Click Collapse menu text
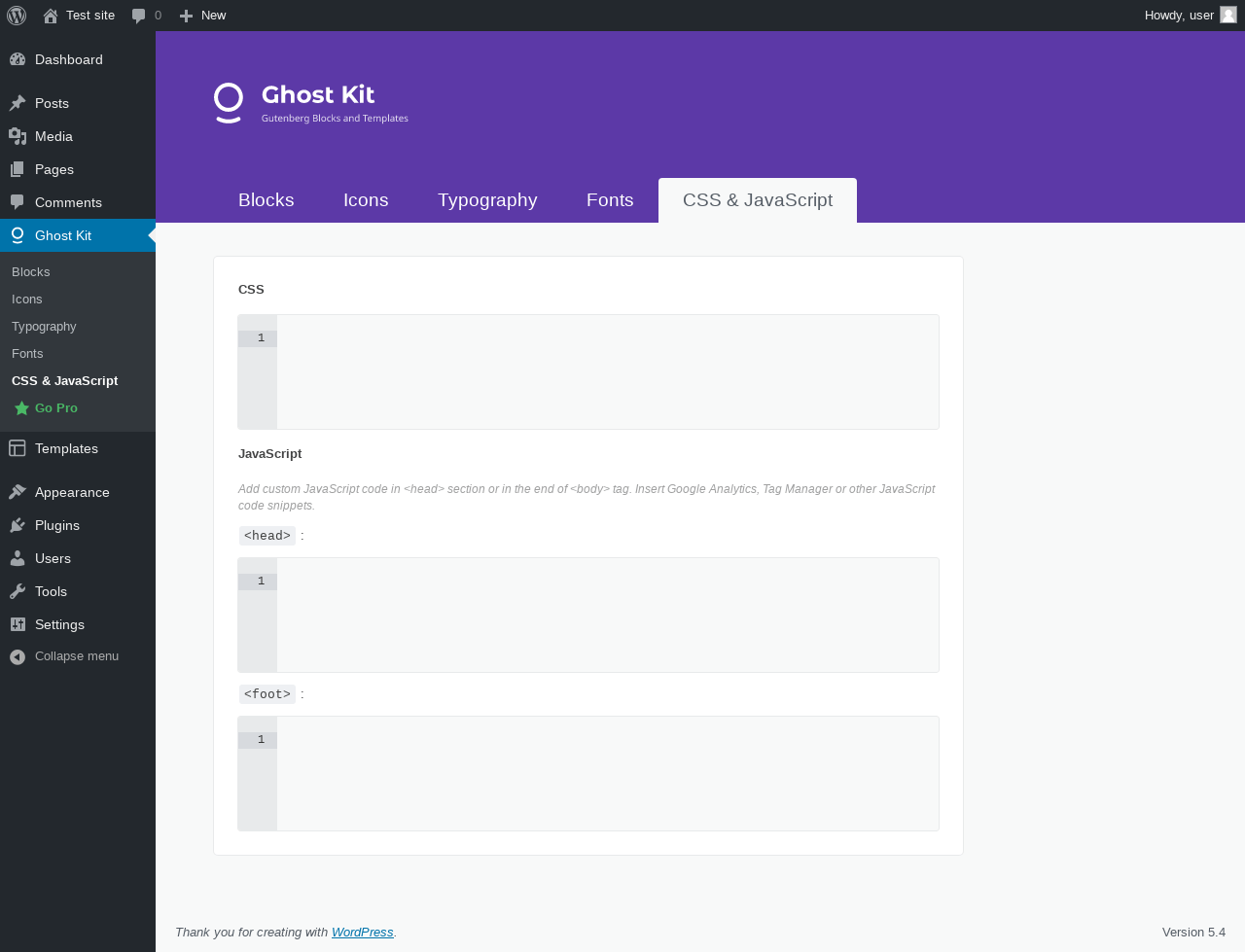1245x952 pixels. 77,656
